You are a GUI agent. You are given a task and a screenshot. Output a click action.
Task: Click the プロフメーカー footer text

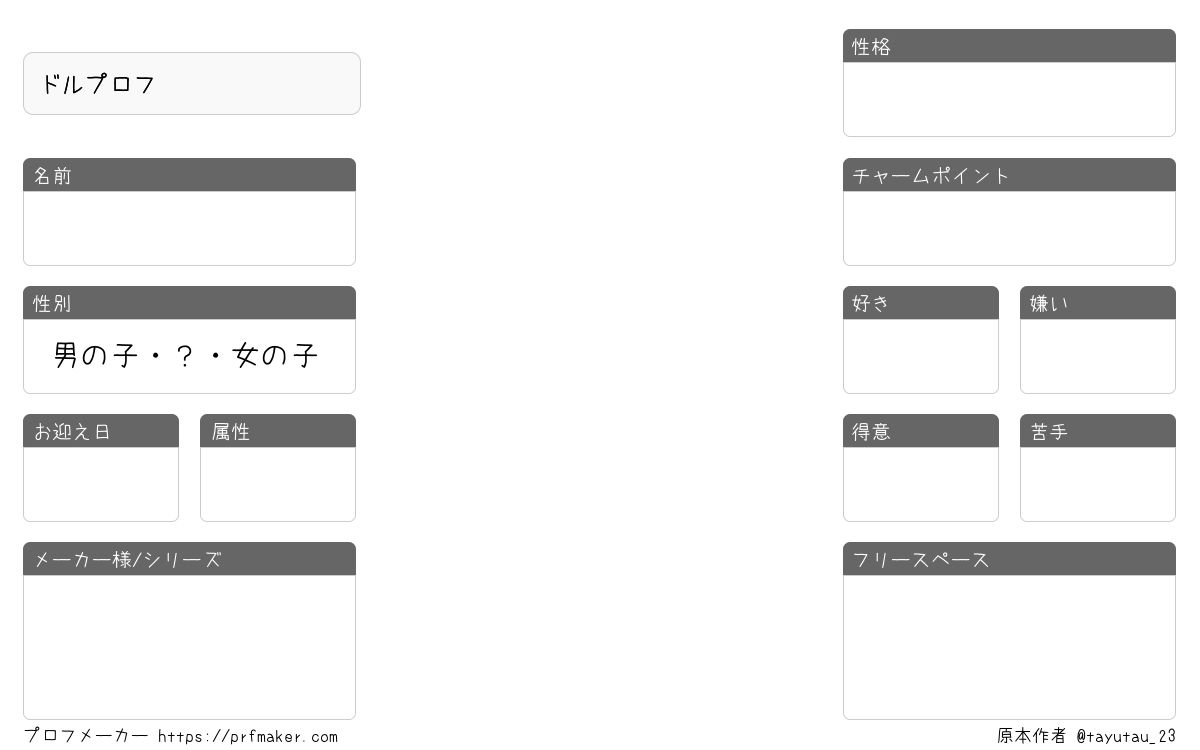(86, 736)
